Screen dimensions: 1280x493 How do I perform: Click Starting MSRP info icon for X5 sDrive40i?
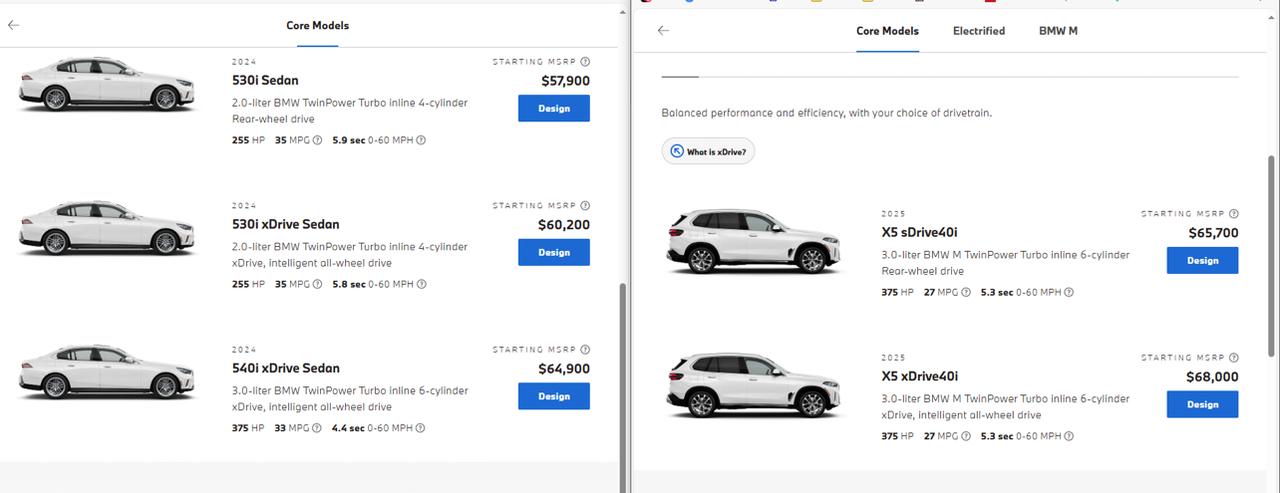click(1233, 213)
